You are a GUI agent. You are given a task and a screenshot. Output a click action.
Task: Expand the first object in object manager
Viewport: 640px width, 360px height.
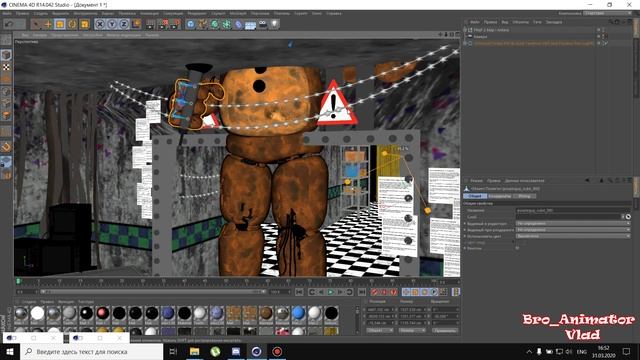coord(465,30)
